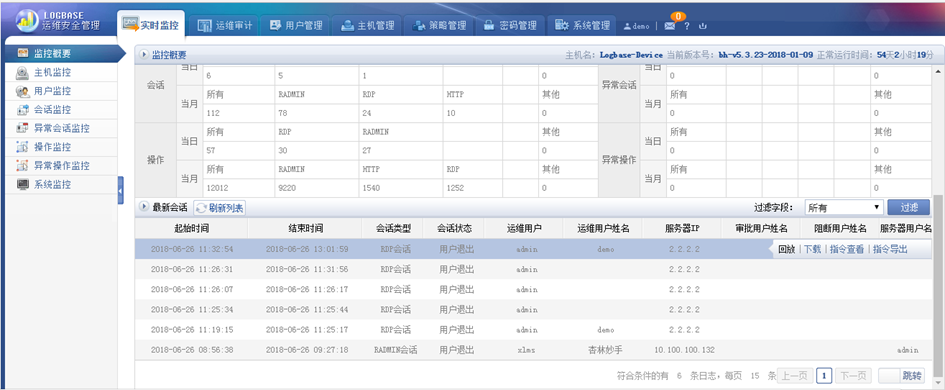Screen dimensions: 945x390
Task: Click the 起始时间 column header
Action: 192,228
